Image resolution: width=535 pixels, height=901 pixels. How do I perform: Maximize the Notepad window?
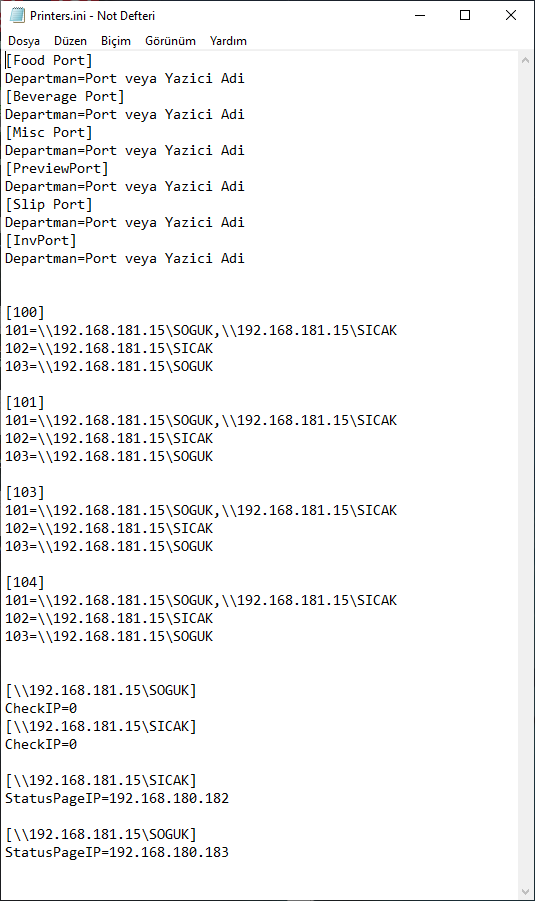coord(465,16)
